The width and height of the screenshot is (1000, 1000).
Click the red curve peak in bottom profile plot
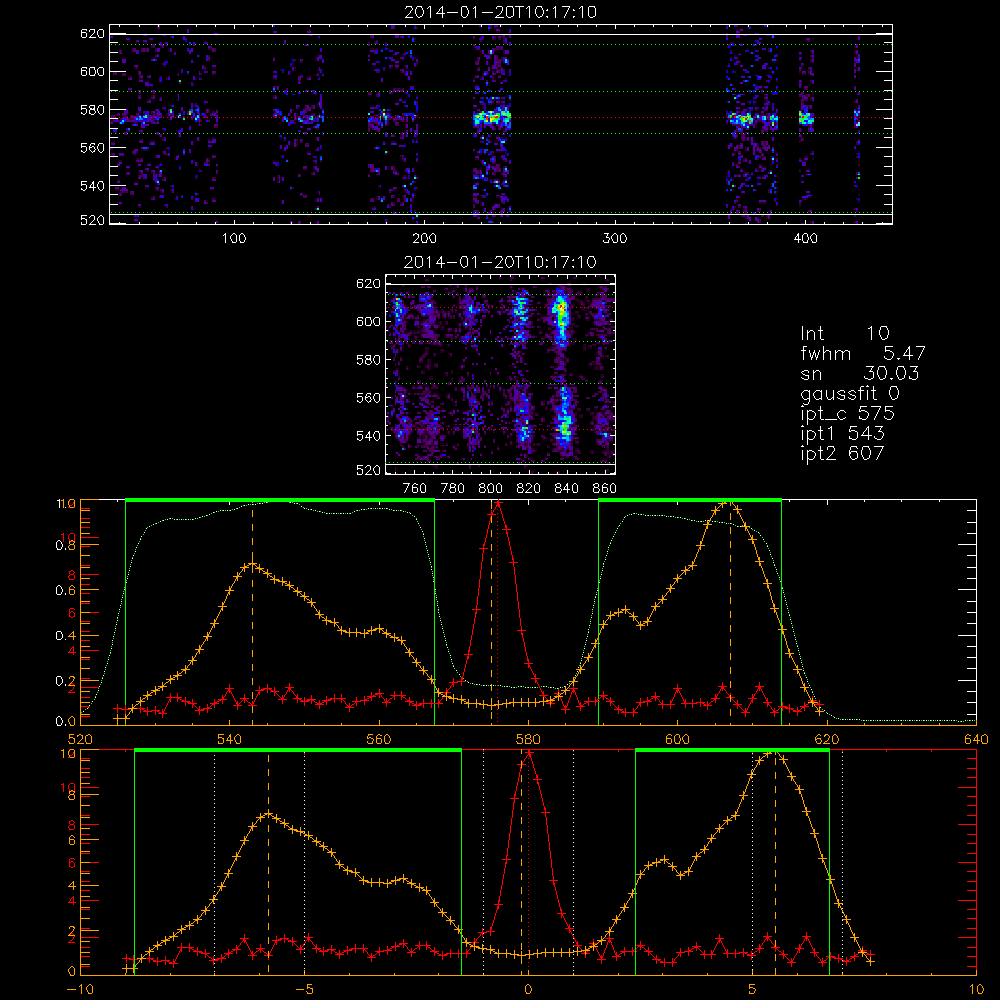529,753
